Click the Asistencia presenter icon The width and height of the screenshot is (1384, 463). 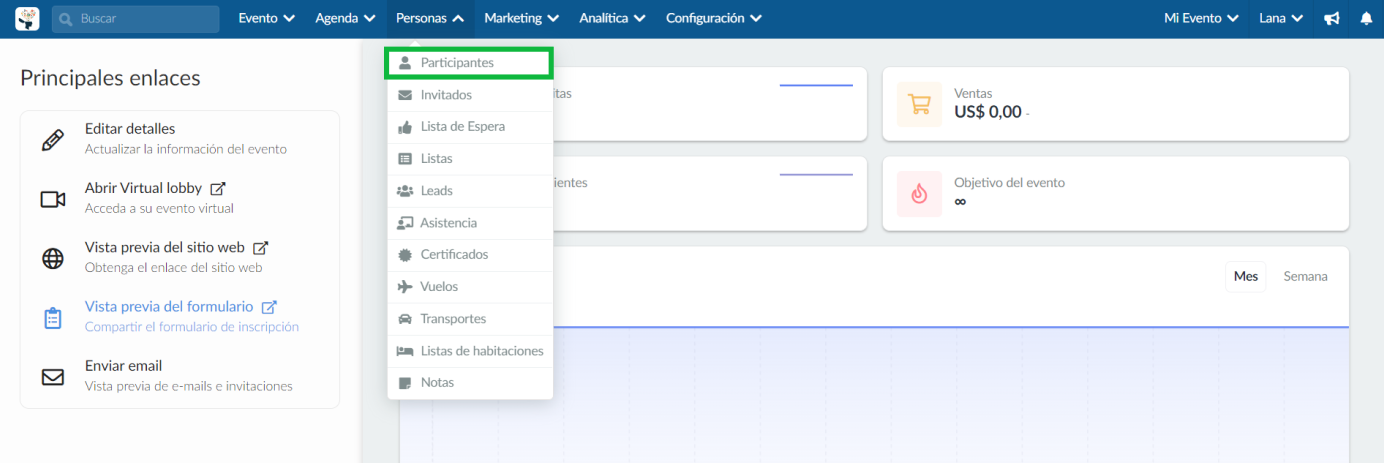tap(405, 223)
